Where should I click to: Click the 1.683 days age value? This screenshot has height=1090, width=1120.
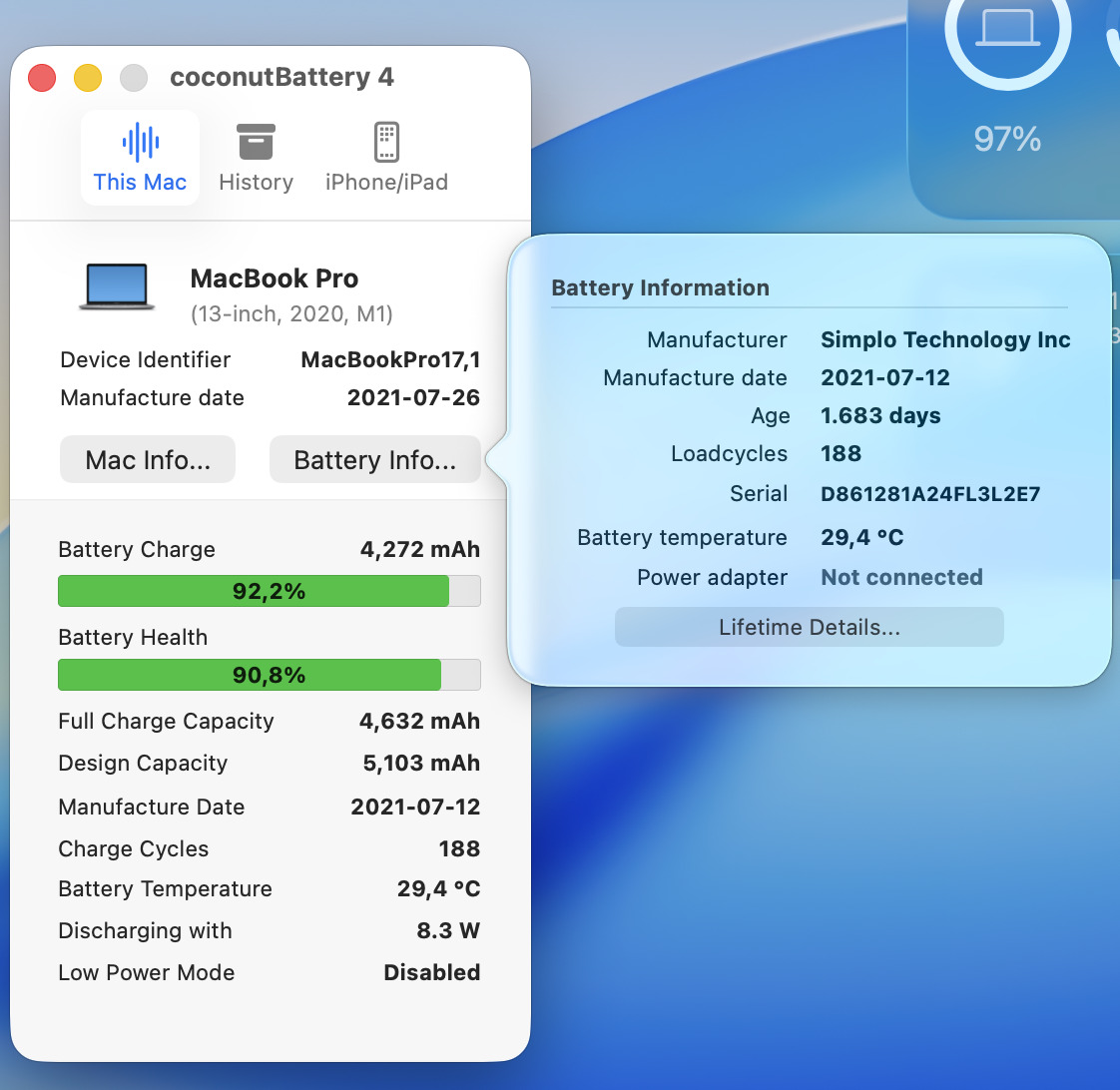pyautogui.click(x=880, y=415)
